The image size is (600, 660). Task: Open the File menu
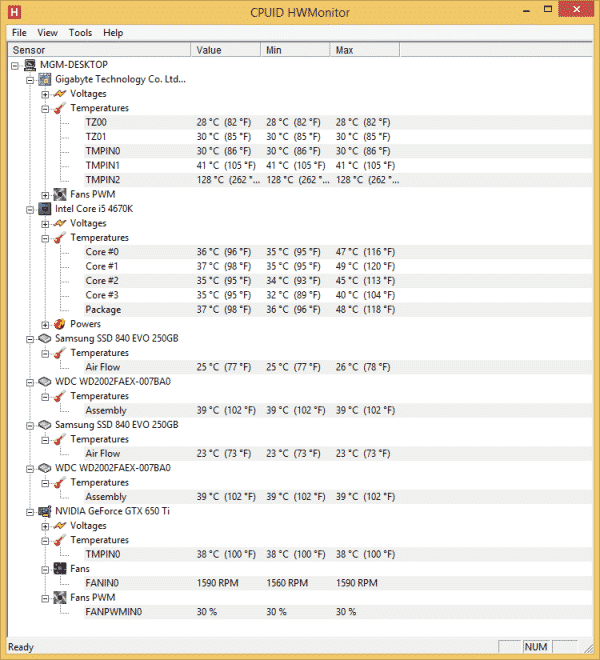[x=19, y=33]
